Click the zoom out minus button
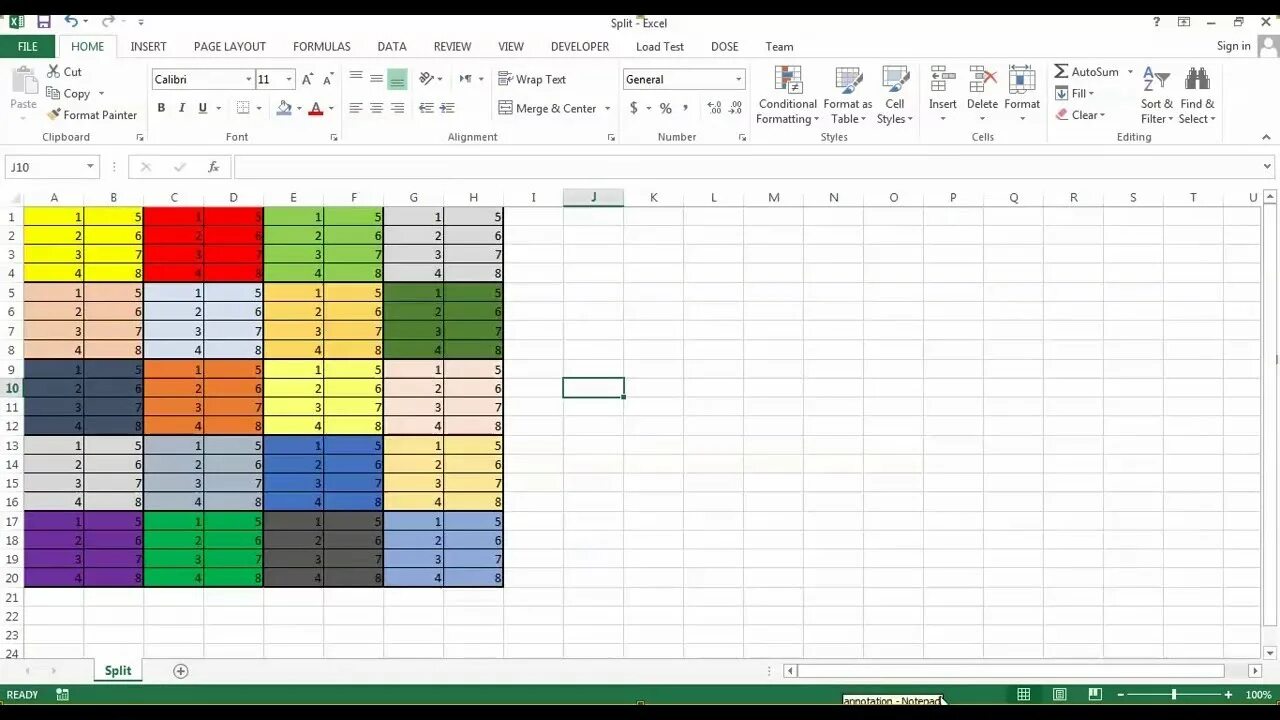Screen dimensions: 1280x720 pyautogui.click(x=1120, y=694)
